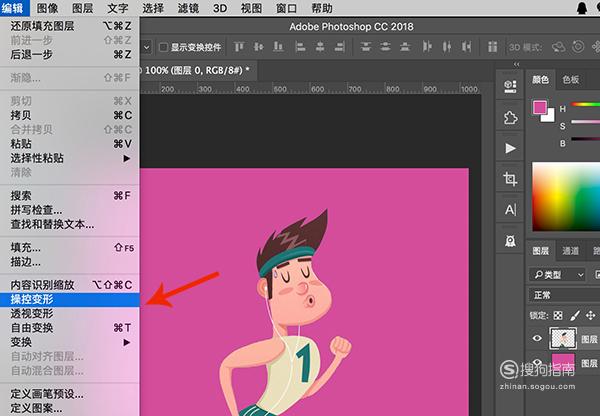Open macOS notification bell icon in menu bar
600x416 pixels.
click(x=582, y=8)
